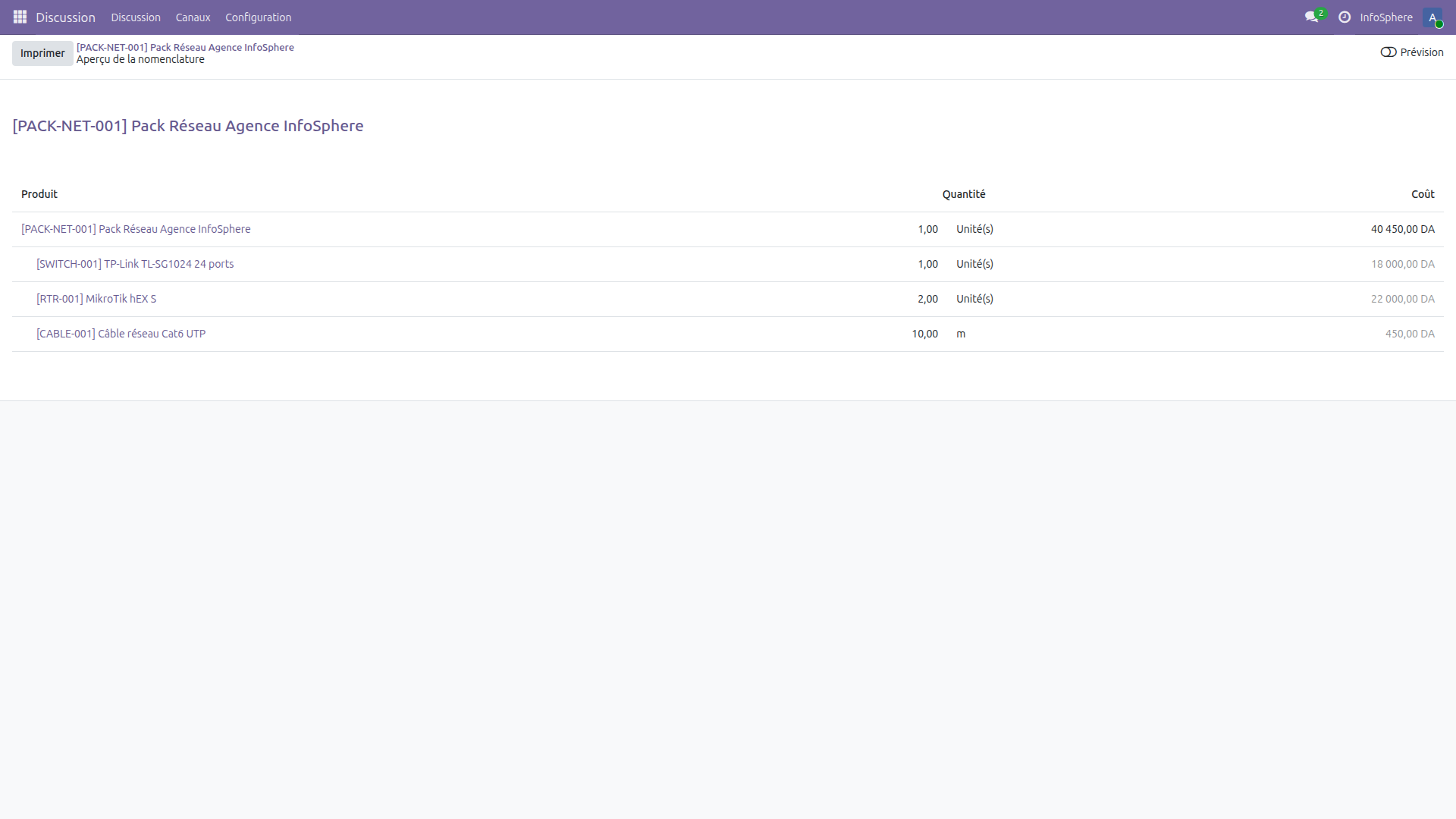Click the Coût column header

(x=1423, y=194)
